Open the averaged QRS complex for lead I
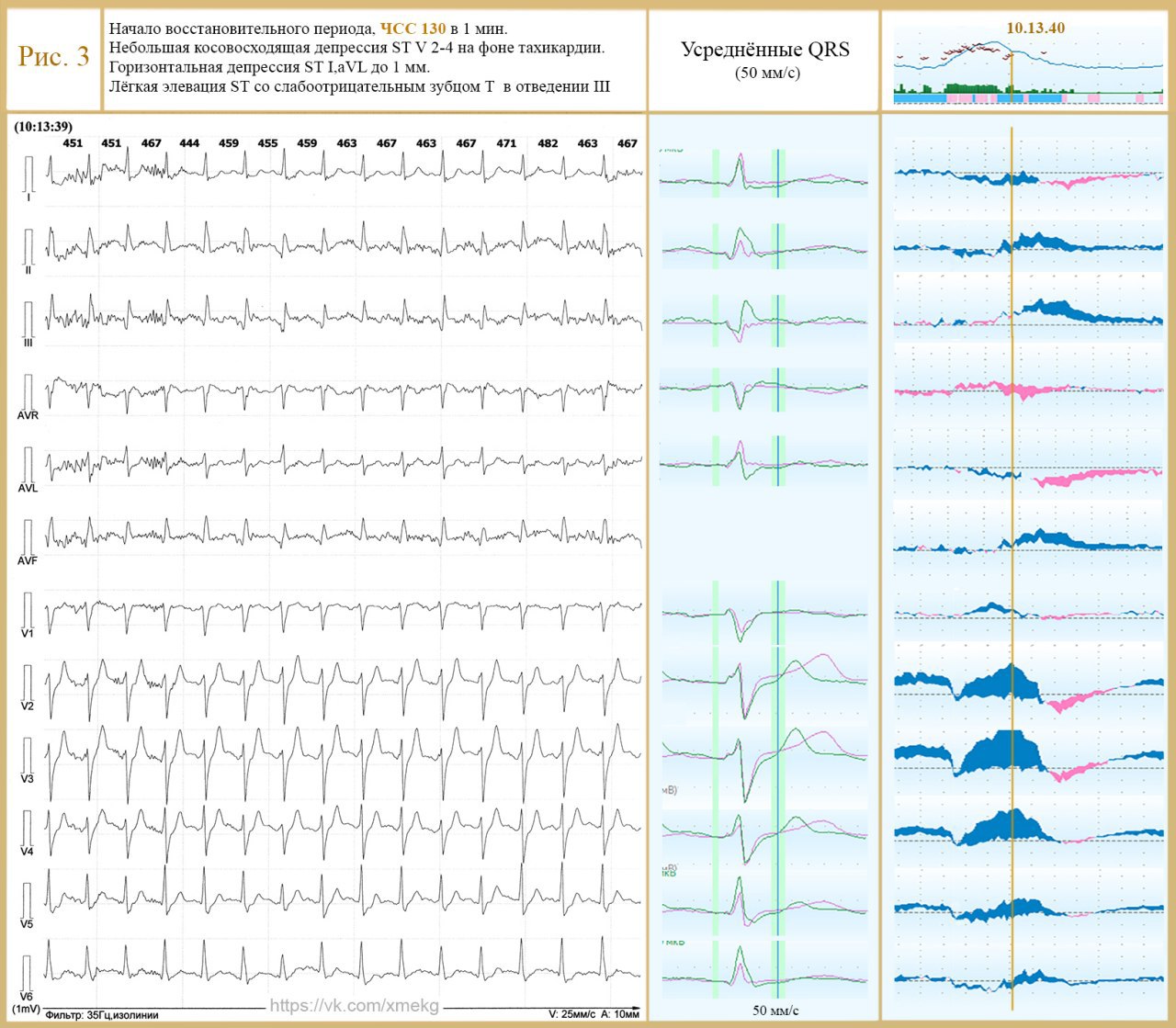 coord(763,175)
